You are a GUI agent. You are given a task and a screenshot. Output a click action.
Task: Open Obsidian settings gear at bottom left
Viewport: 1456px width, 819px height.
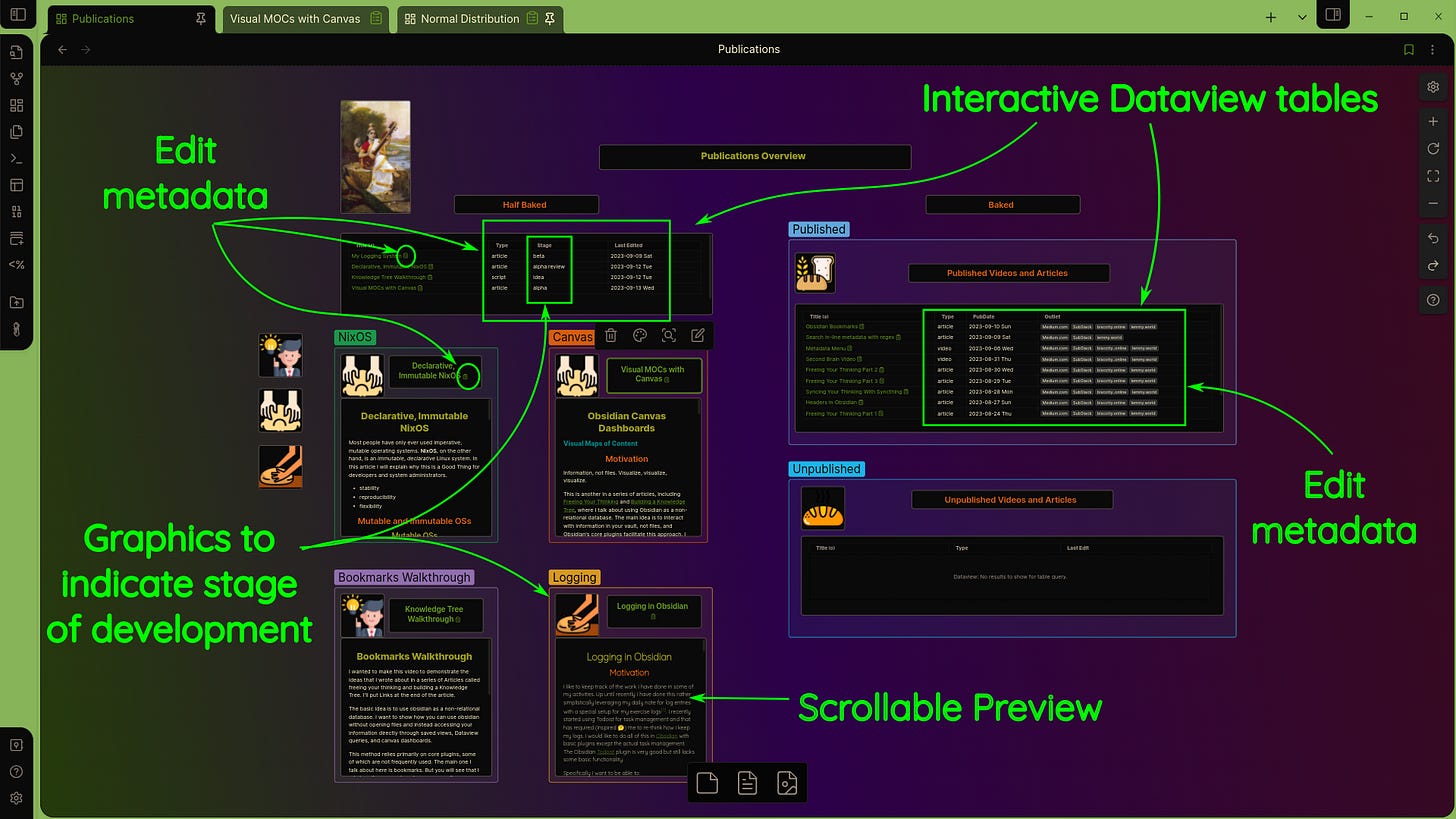[x=16, y=798]
